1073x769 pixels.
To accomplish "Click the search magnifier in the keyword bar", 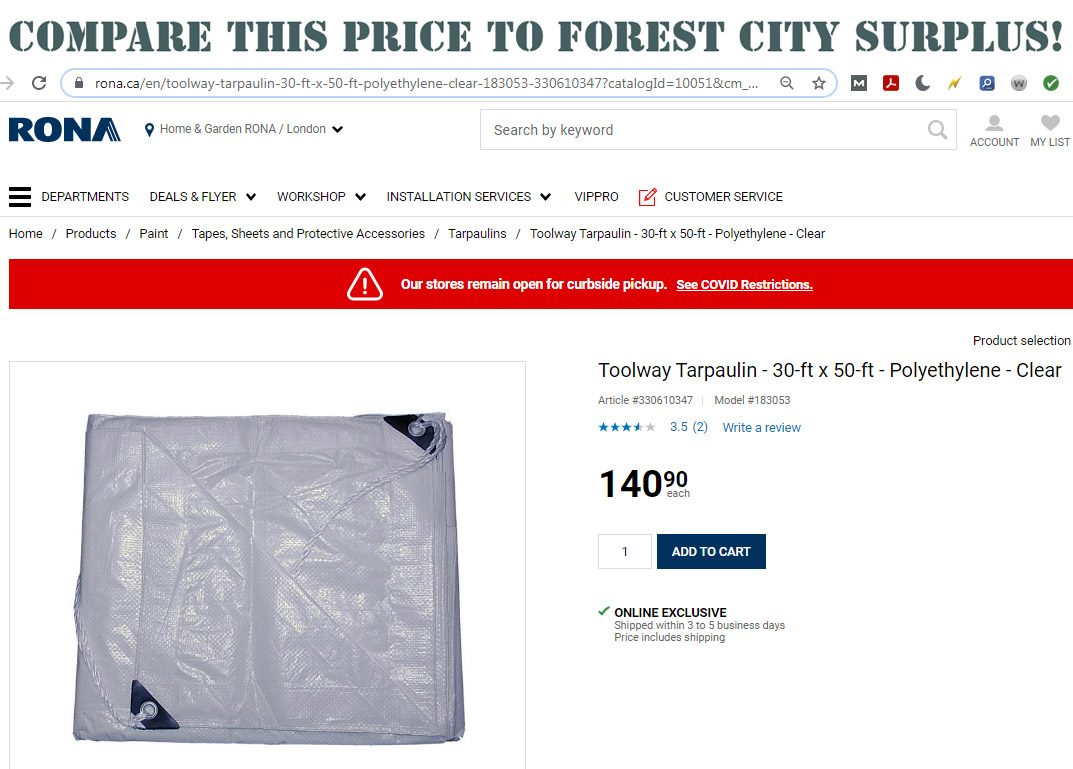I will point(936,129).
